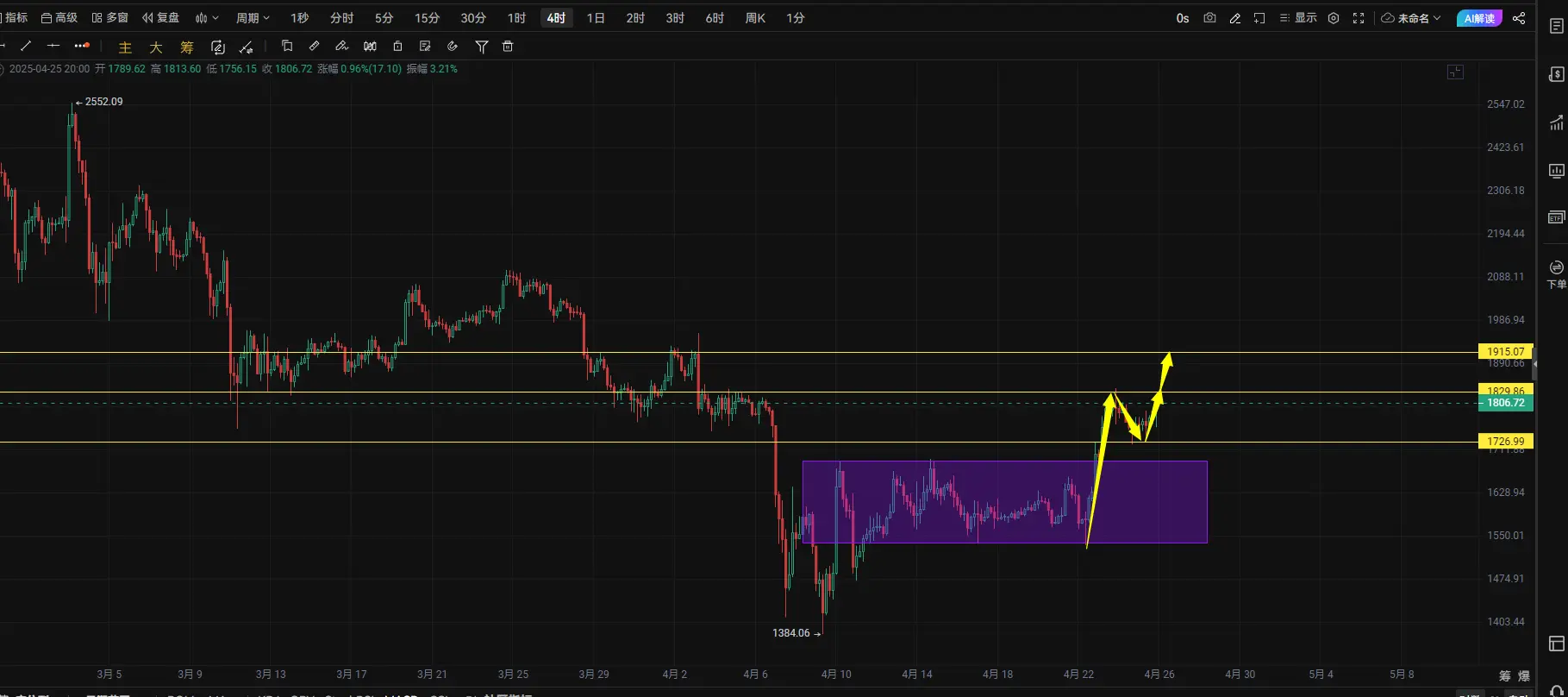
Task: Select the active 4时 timeframe
Action: [x=557, y=17]
